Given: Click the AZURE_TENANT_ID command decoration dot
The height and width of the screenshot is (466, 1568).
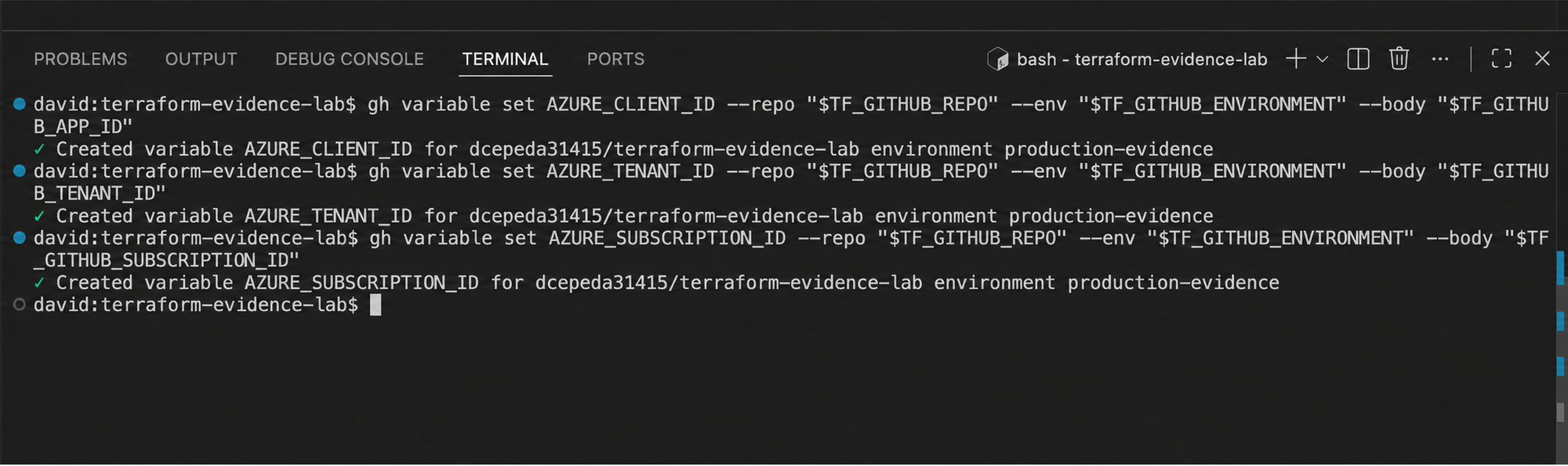Looking at the screenshot, I should (x=20, y=171).
